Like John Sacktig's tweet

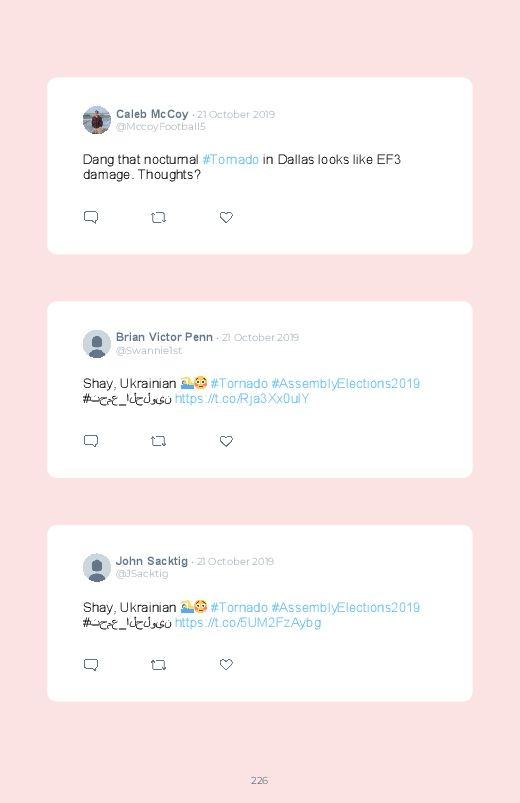click(x=226, y=664)
